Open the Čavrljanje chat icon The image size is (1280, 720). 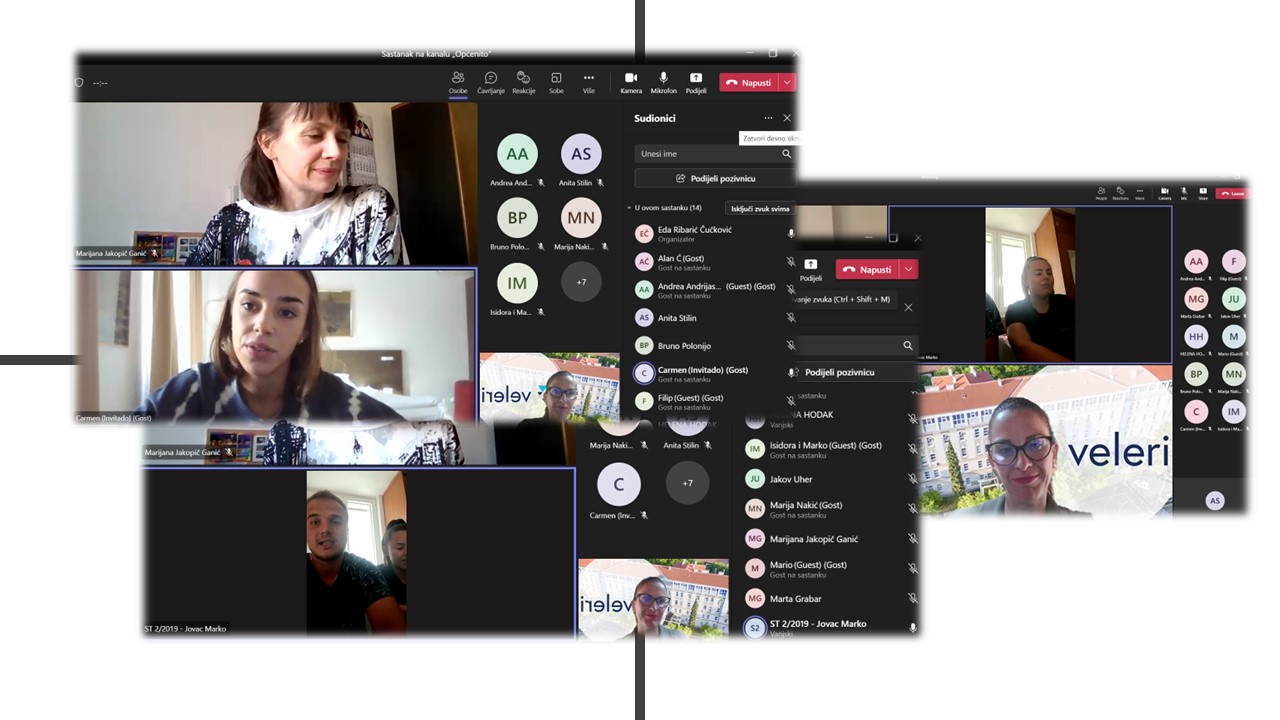click(x=490, y=82)
